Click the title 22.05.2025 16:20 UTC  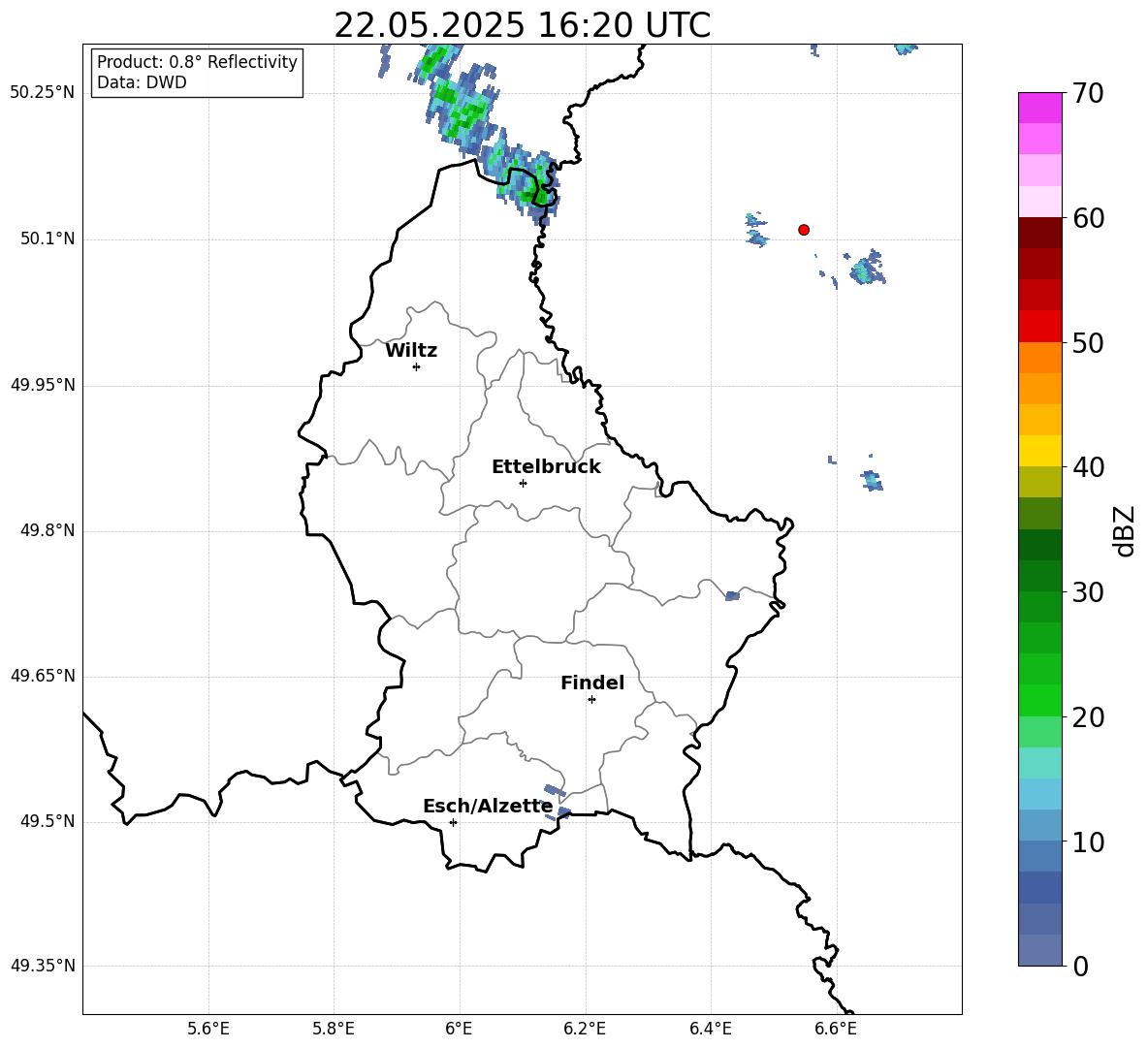tap(522, 25)
